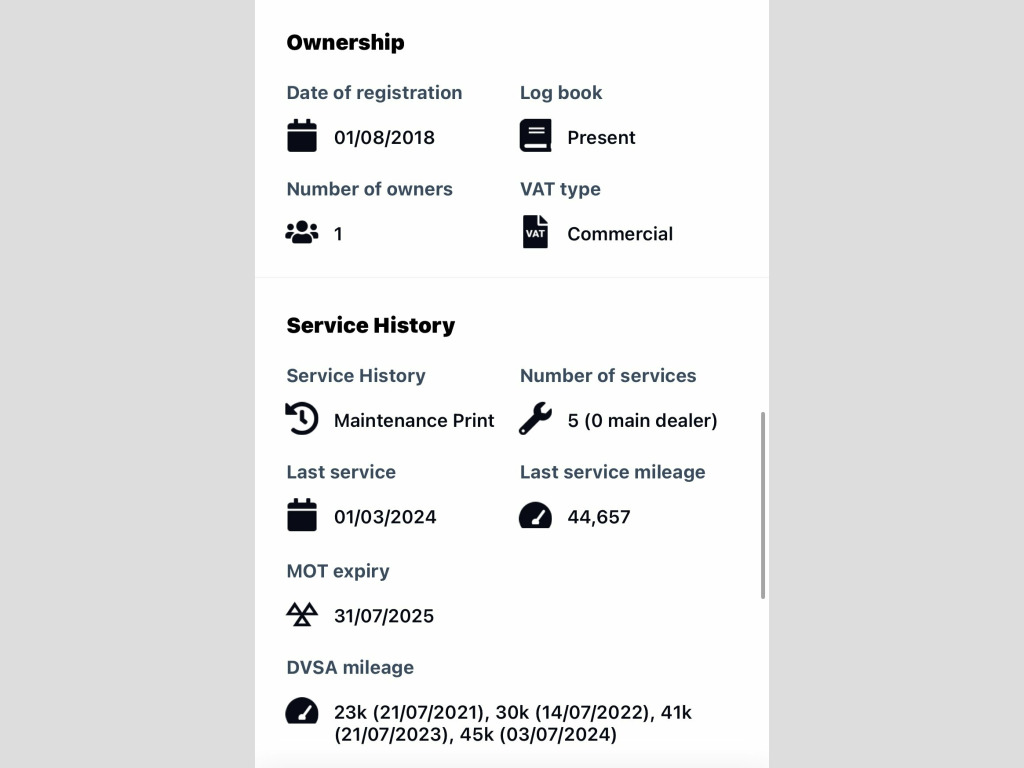Image resolution: width=1024 pixels, height=768 pixels.
Task: Click the Commercial VAT type value
Action: click(x=620, y=234)
